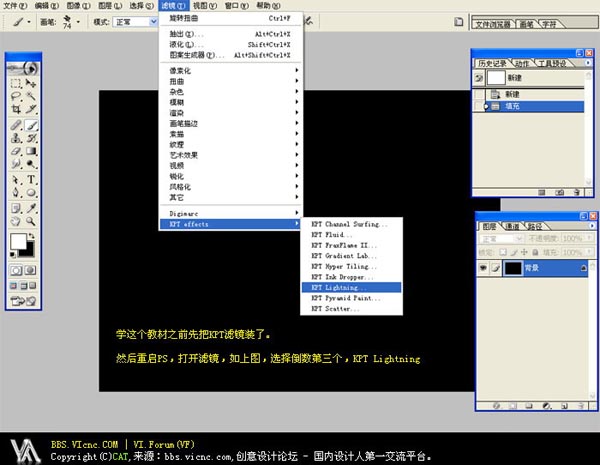
Task: Click delete state trash in History panel
Action: 577,193
